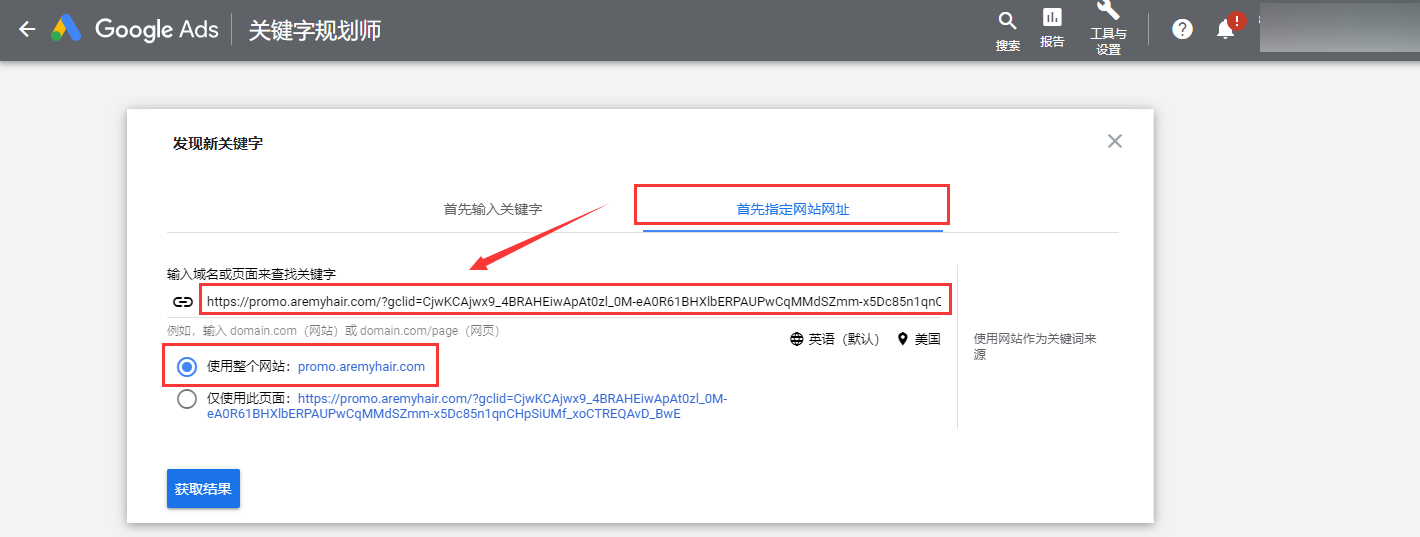Click the location pin icon

point(903,339)
